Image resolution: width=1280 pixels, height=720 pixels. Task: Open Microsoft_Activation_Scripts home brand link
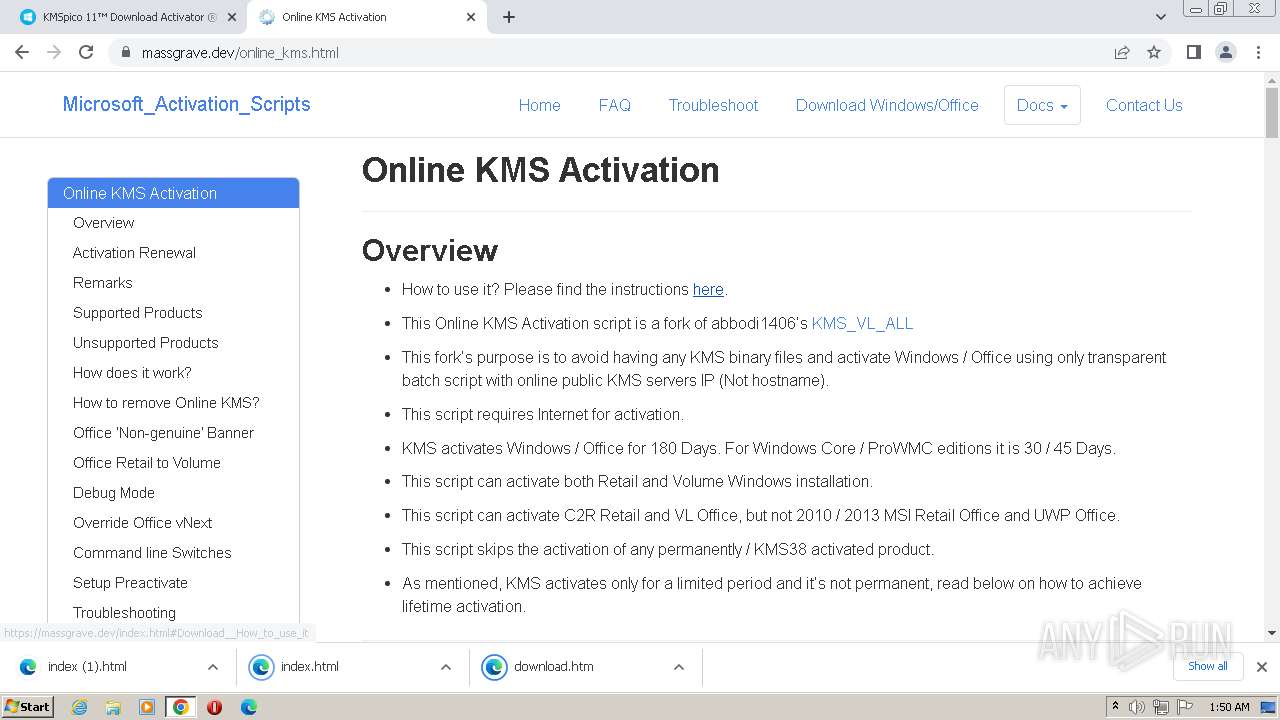(186, 104)
